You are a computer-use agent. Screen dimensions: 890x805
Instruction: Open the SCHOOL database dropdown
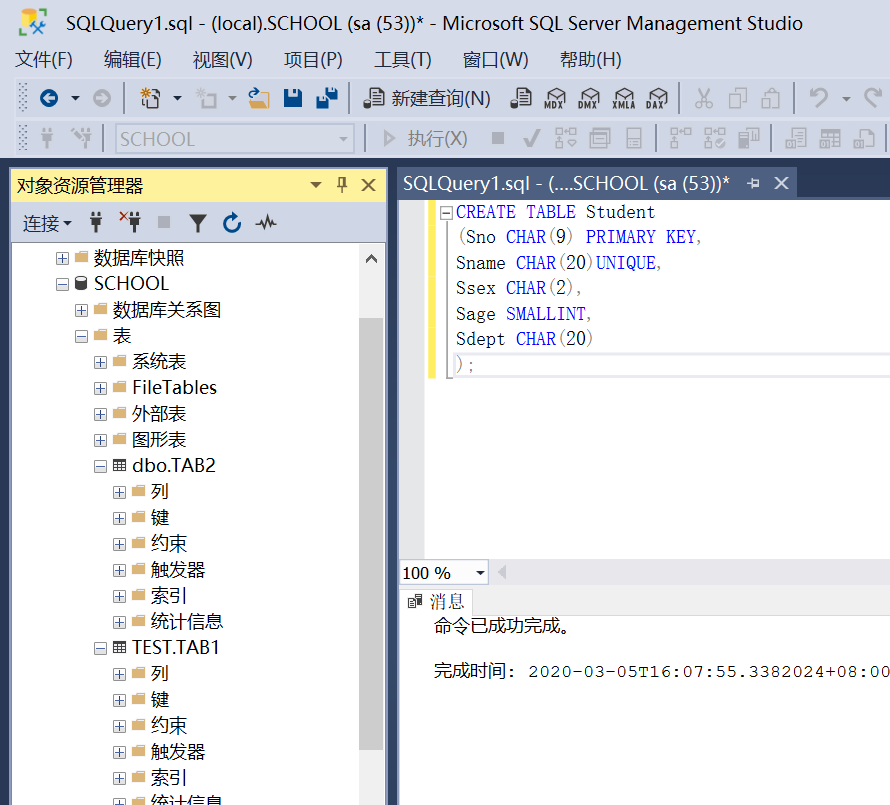pyautogui.click(x=343, y=139)
